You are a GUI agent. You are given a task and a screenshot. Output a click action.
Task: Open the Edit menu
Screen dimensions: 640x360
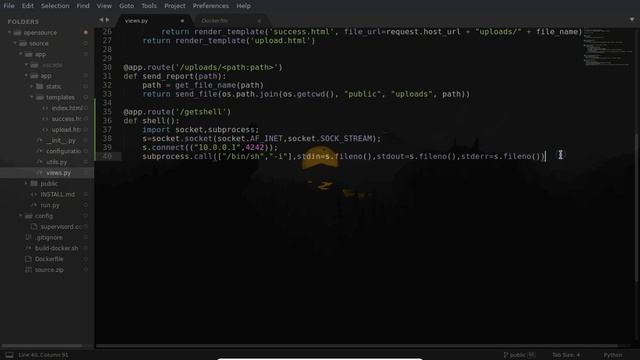[28, 6]
